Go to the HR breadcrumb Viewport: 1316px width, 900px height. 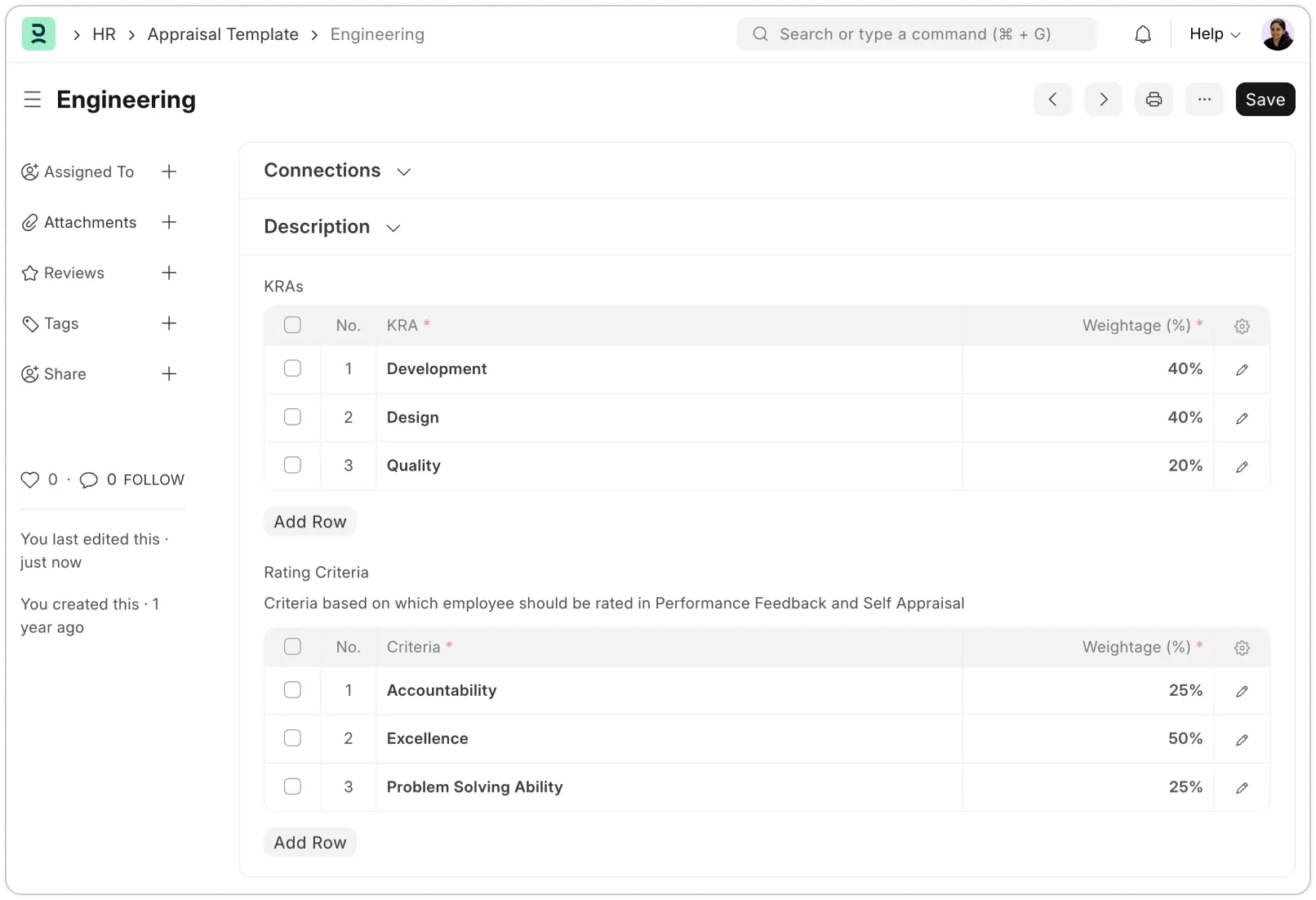point(104,34)
